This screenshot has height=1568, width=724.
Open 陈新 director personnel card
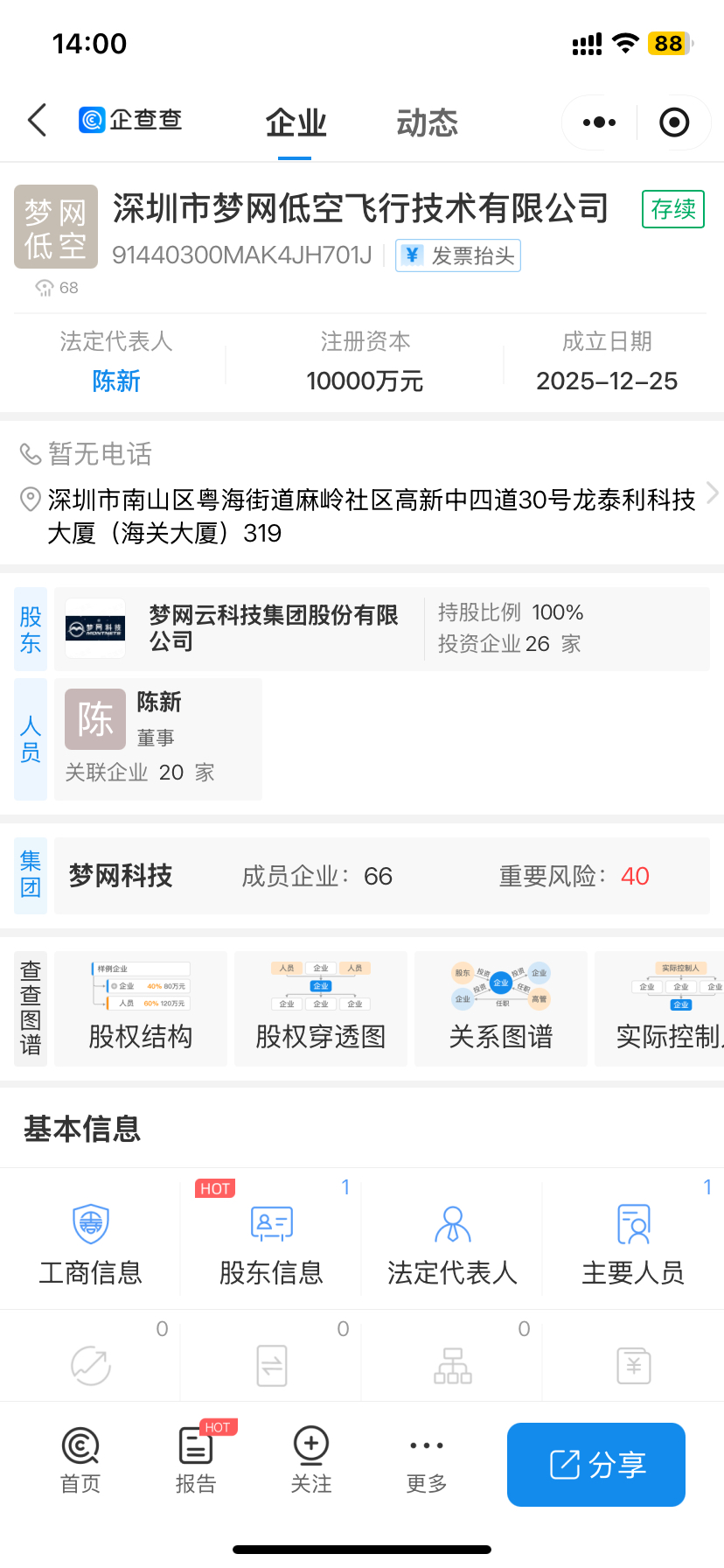tap(158, 739)
